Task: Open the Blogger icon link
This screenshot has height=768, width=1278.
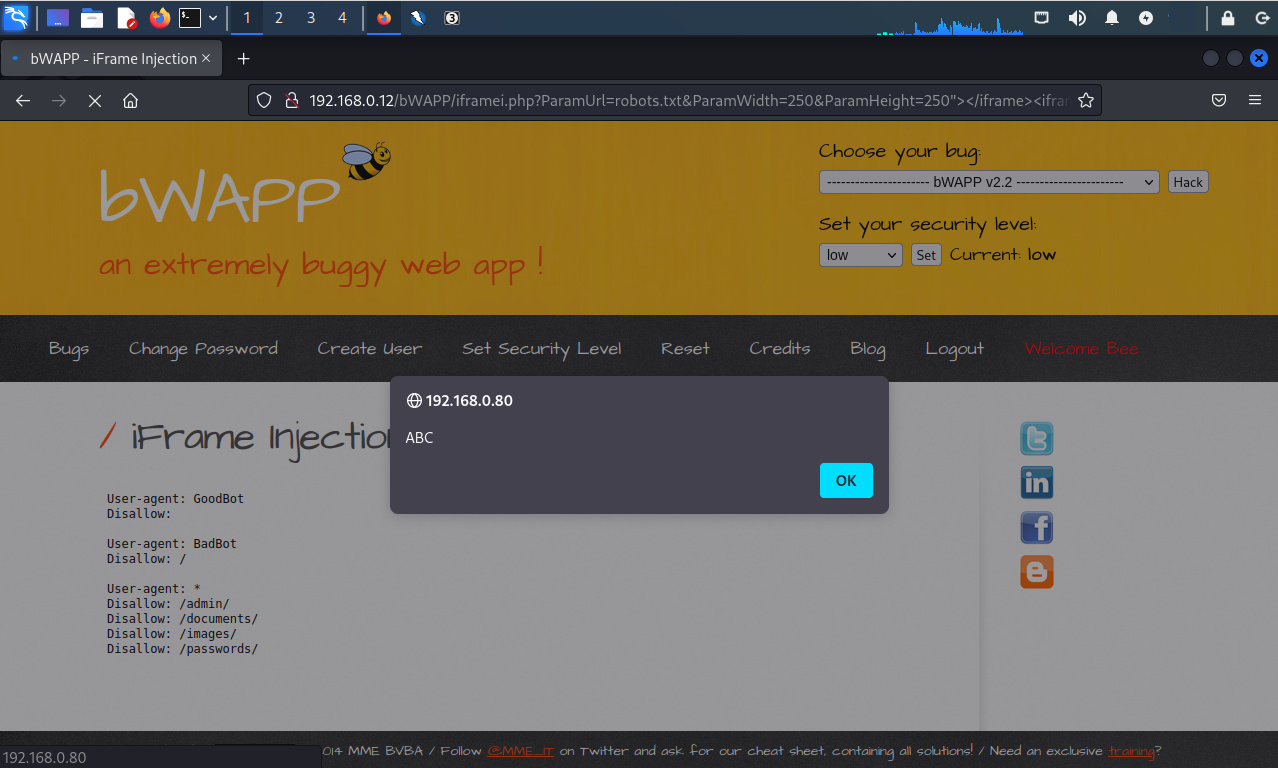Action: coord(1036,571)
